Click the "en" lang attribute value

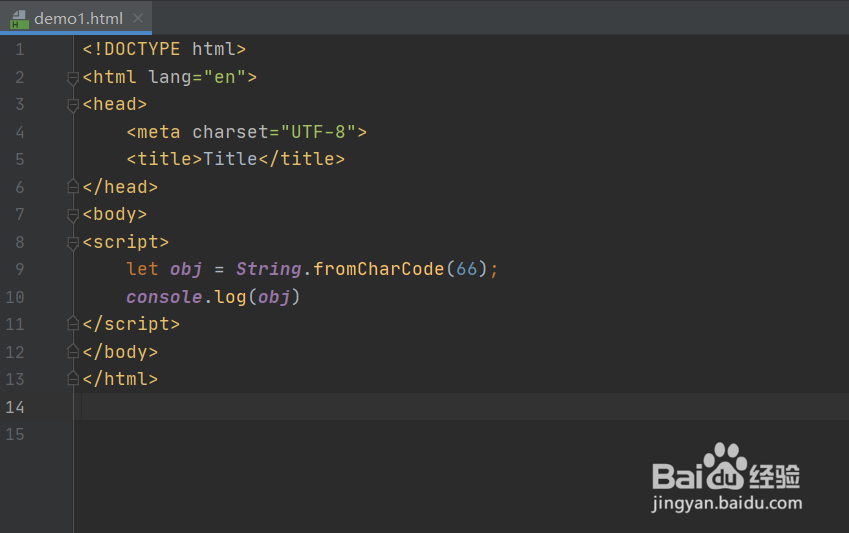tap(225, 77)
